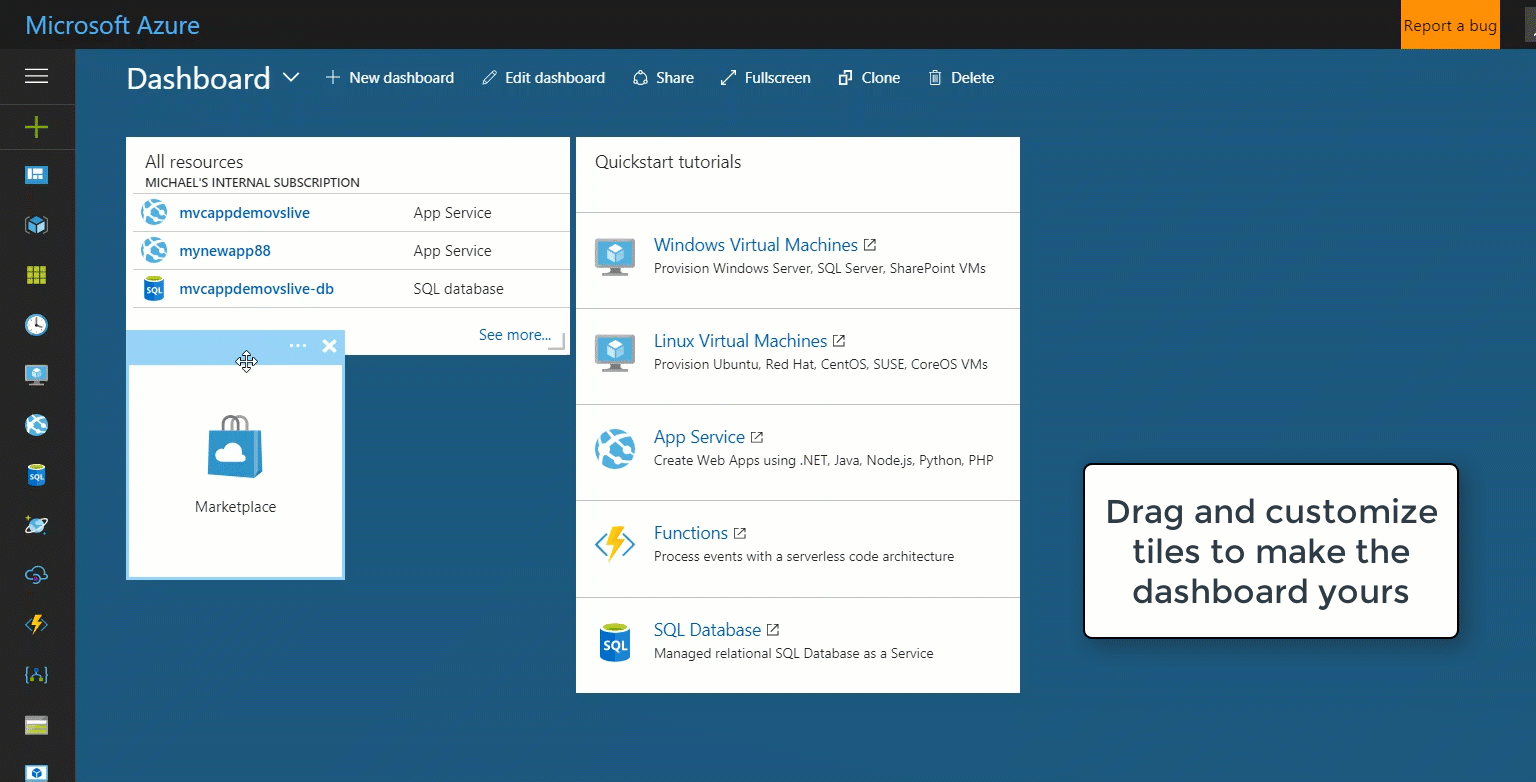Click "Provision Windows Server, SQL Server, SharePoint VMs"

820,268
